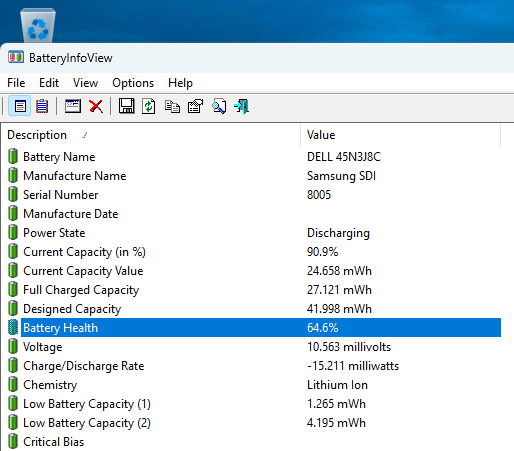Click the battery icon beside Battery Name
This screenshot has width=514, height=451.
[x=13, y=156]
